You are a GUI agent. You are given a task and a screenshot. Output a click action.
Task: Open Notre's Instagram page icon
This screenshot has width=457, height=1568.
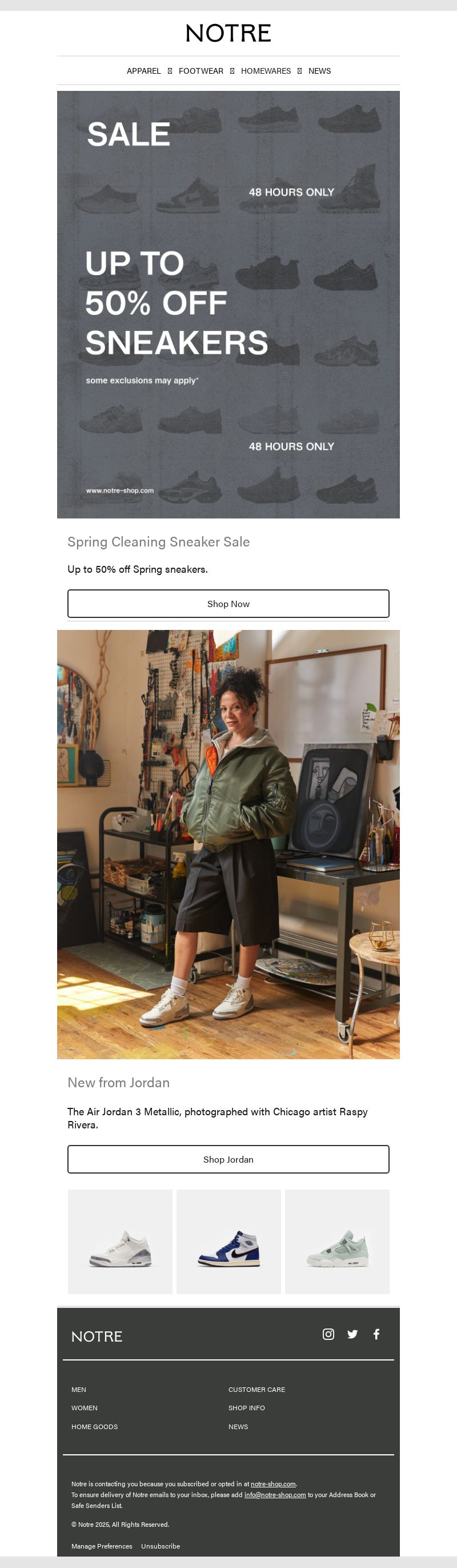(x=328, y=1334)
